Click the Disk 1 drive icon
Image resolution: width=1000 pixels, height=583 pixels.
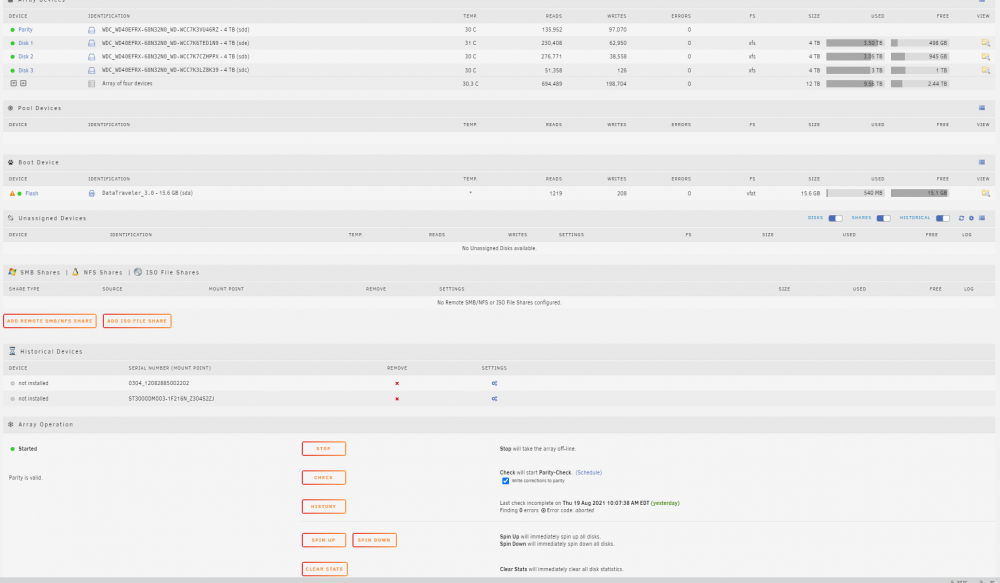coord(91,43)
